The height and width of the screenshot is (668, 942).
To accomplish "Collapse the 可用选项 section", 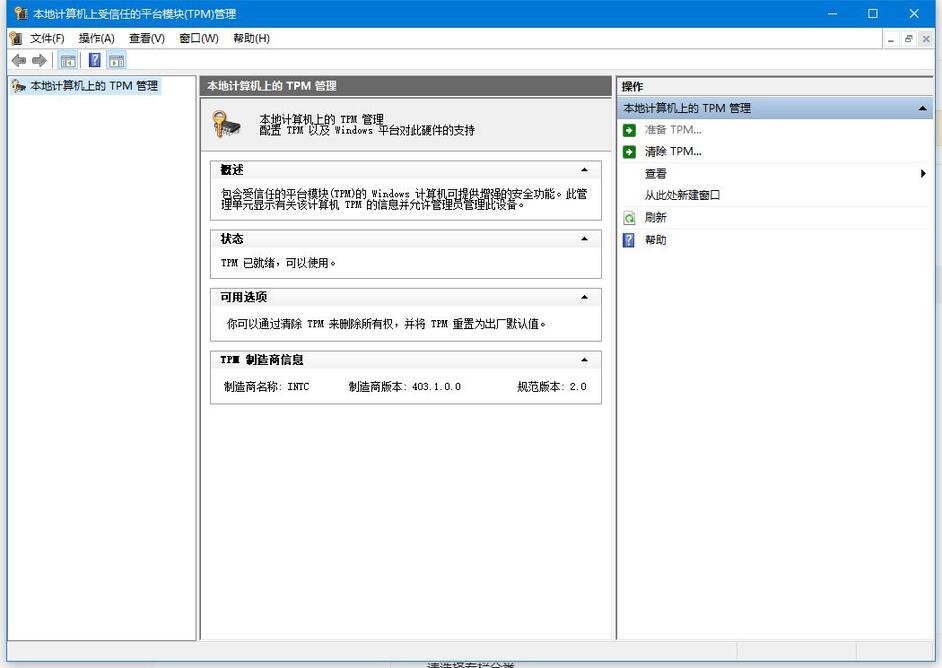I will (584, 297).
